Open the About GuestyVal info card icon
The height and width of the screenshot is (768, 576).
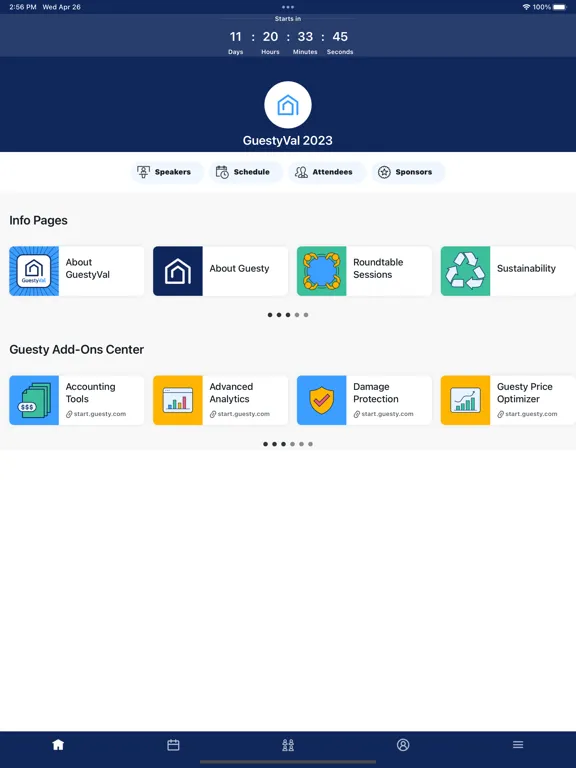34,271
